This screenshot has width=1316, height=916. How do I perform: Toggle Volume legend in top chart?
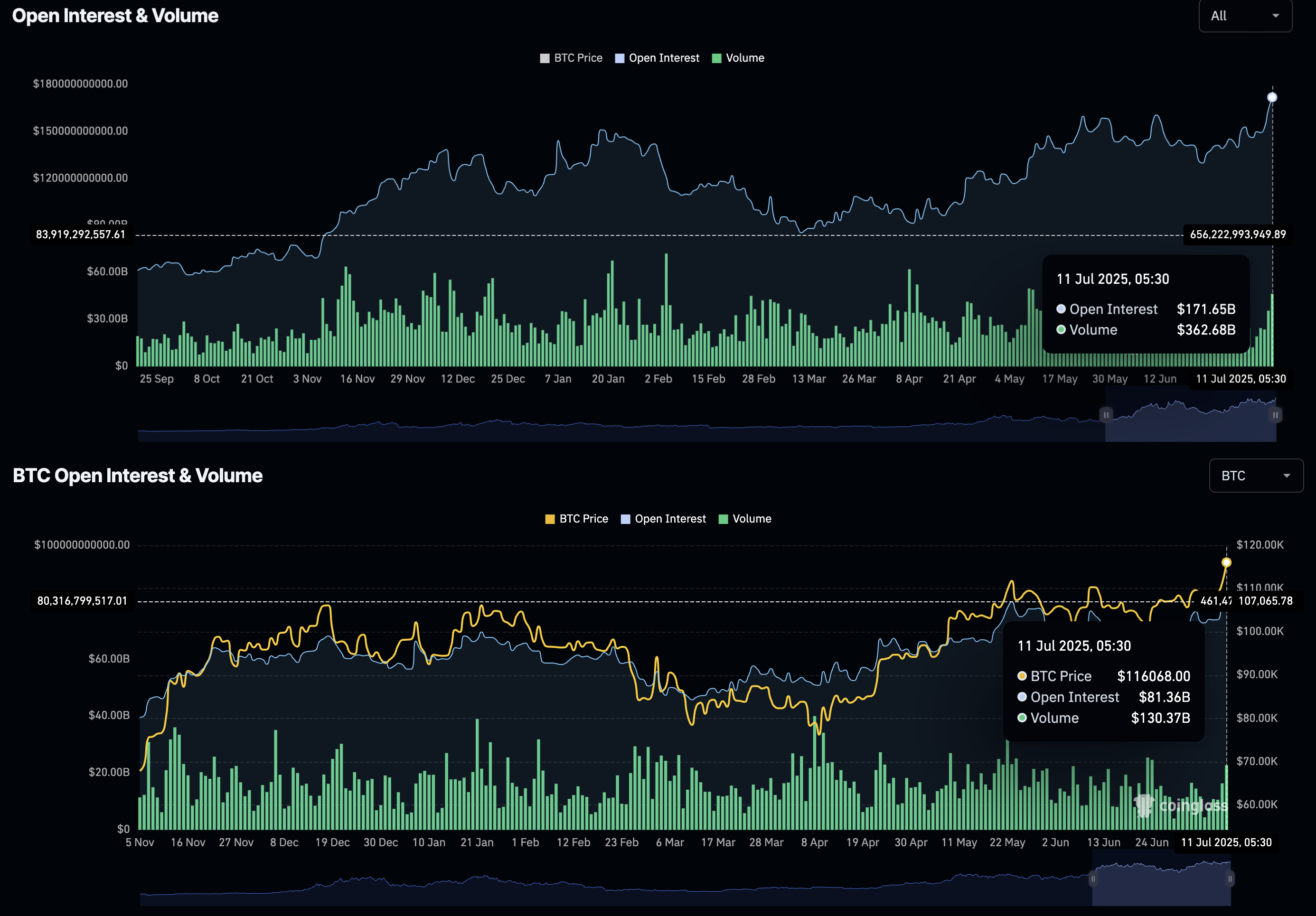[738, 58]
